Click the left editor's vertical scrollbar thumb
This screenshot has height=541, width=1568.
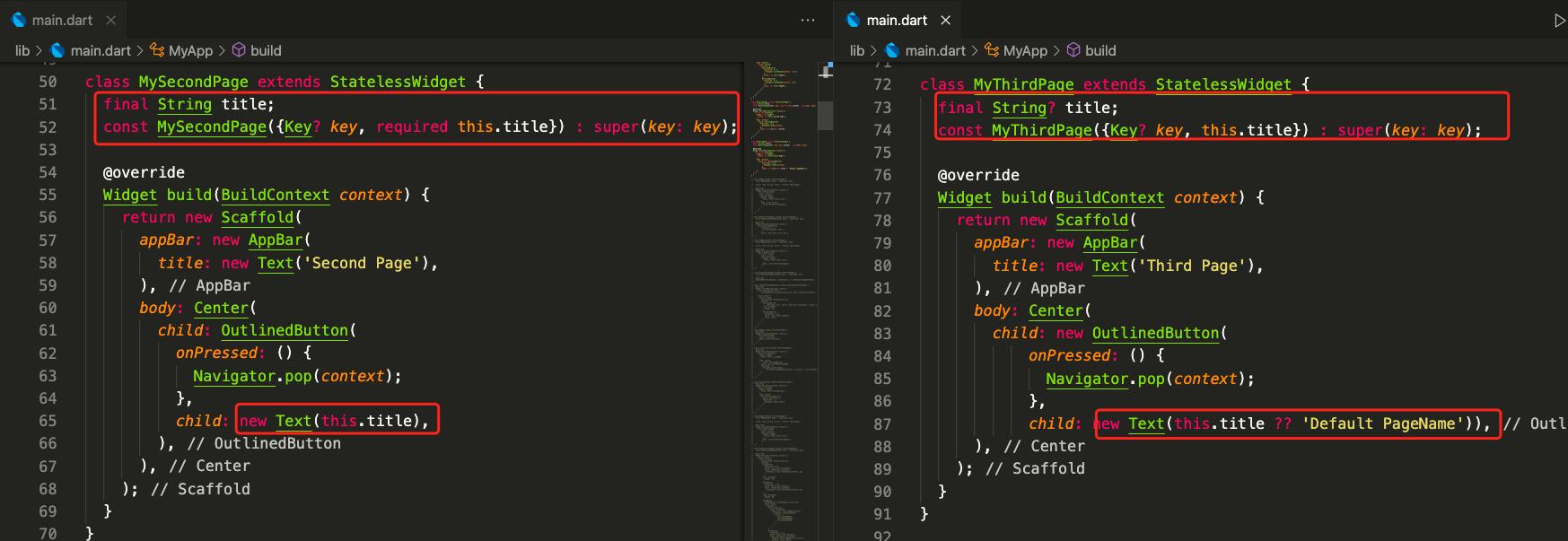825,115
